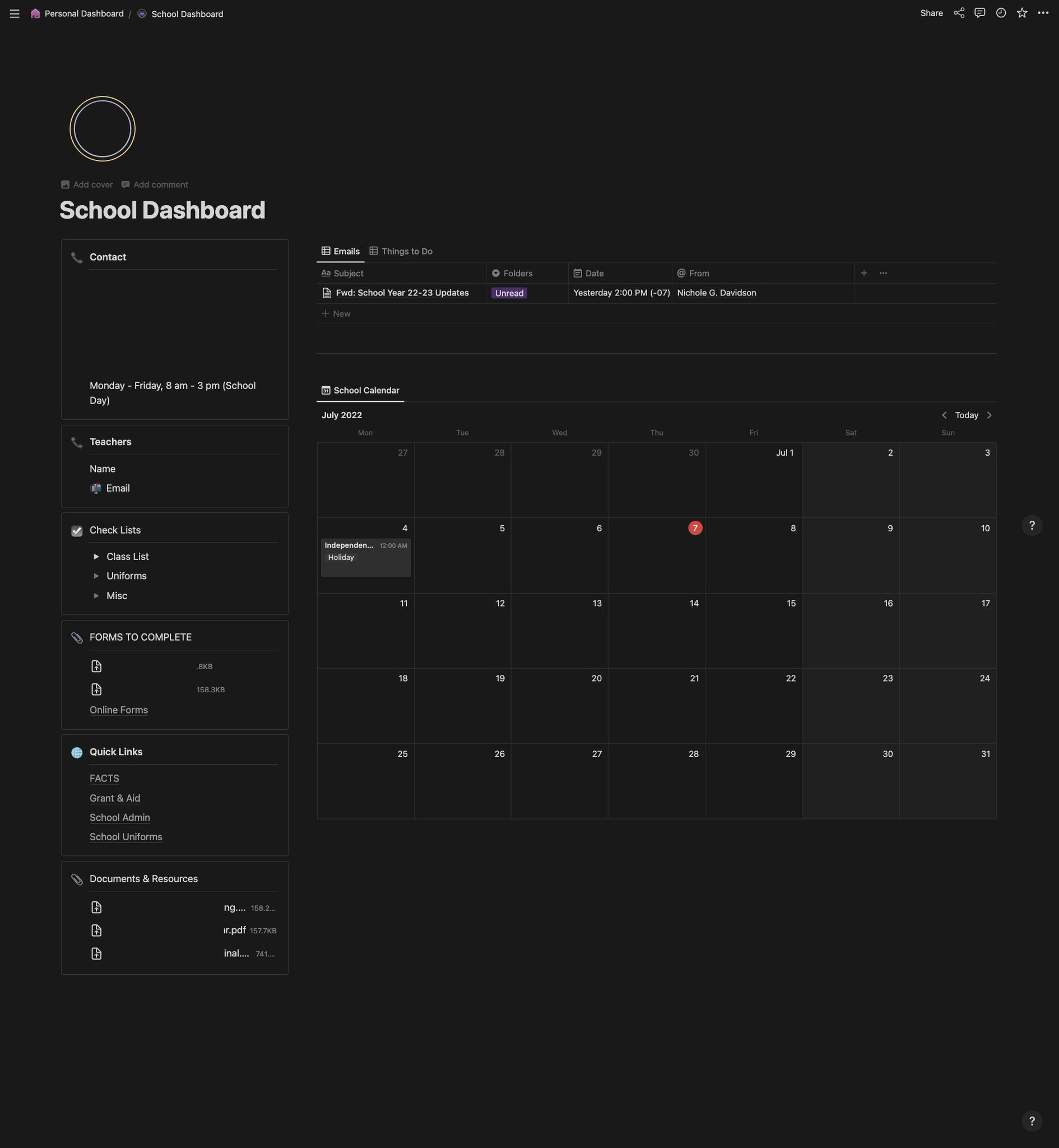1059x1148 pixels.
Task: Open the page comments icon
Action: click(x=980, y=13)
